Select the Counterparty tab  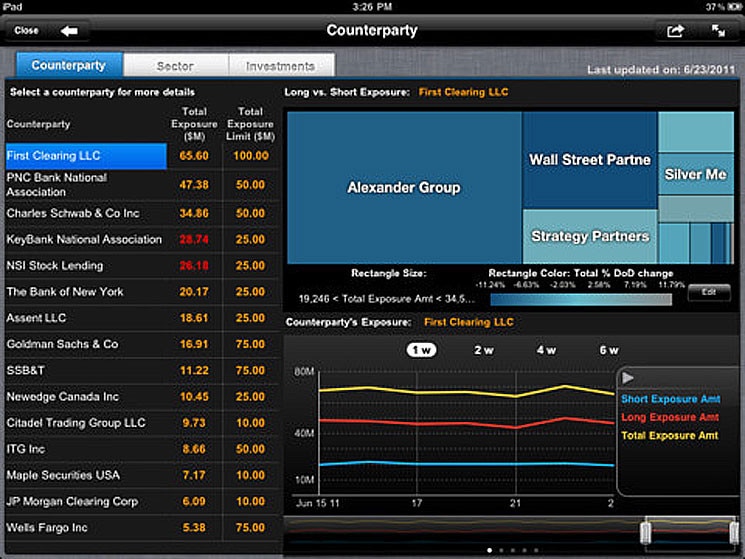pos(68,66)
